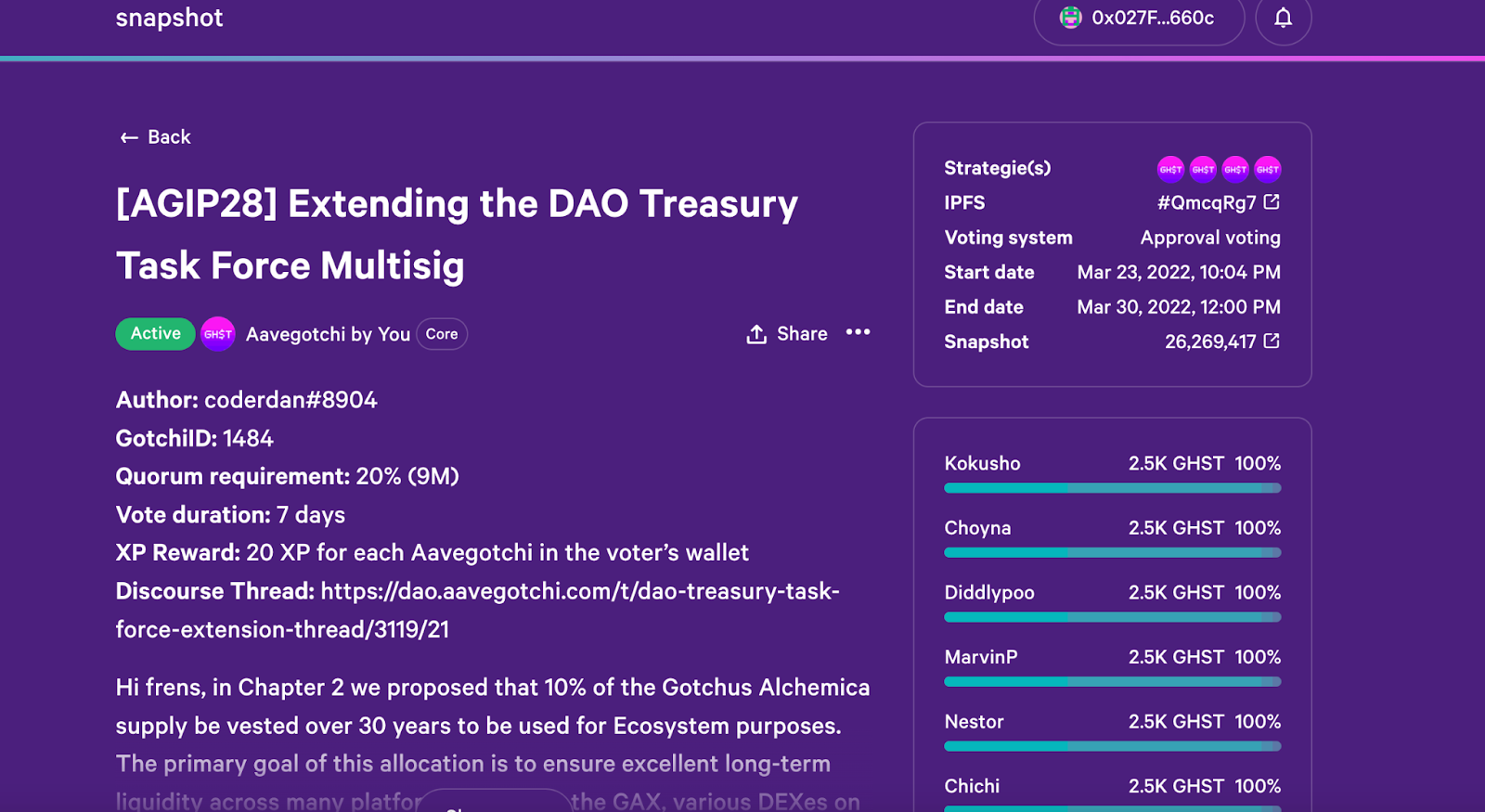Click the Diddlypoo result progress bar

pyautogui.click(x=1112, y=617)
